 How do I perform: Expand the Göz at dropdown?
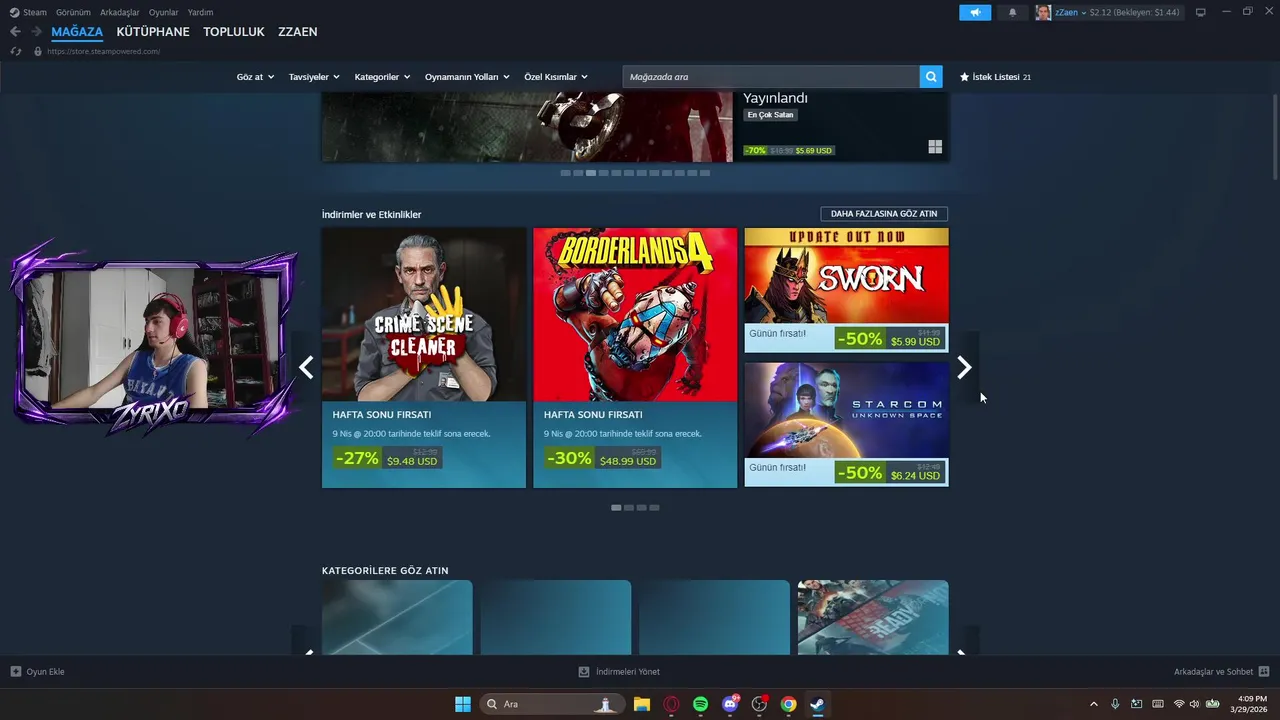[255, 77]
